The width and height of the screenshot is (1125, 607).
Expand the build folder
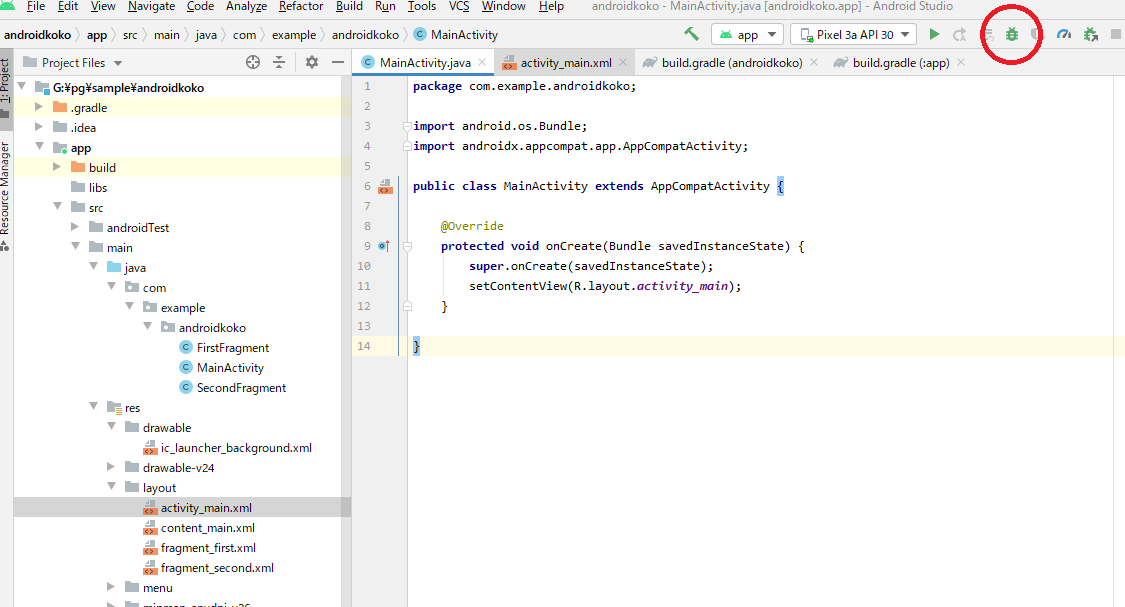[x=57, y=166]
